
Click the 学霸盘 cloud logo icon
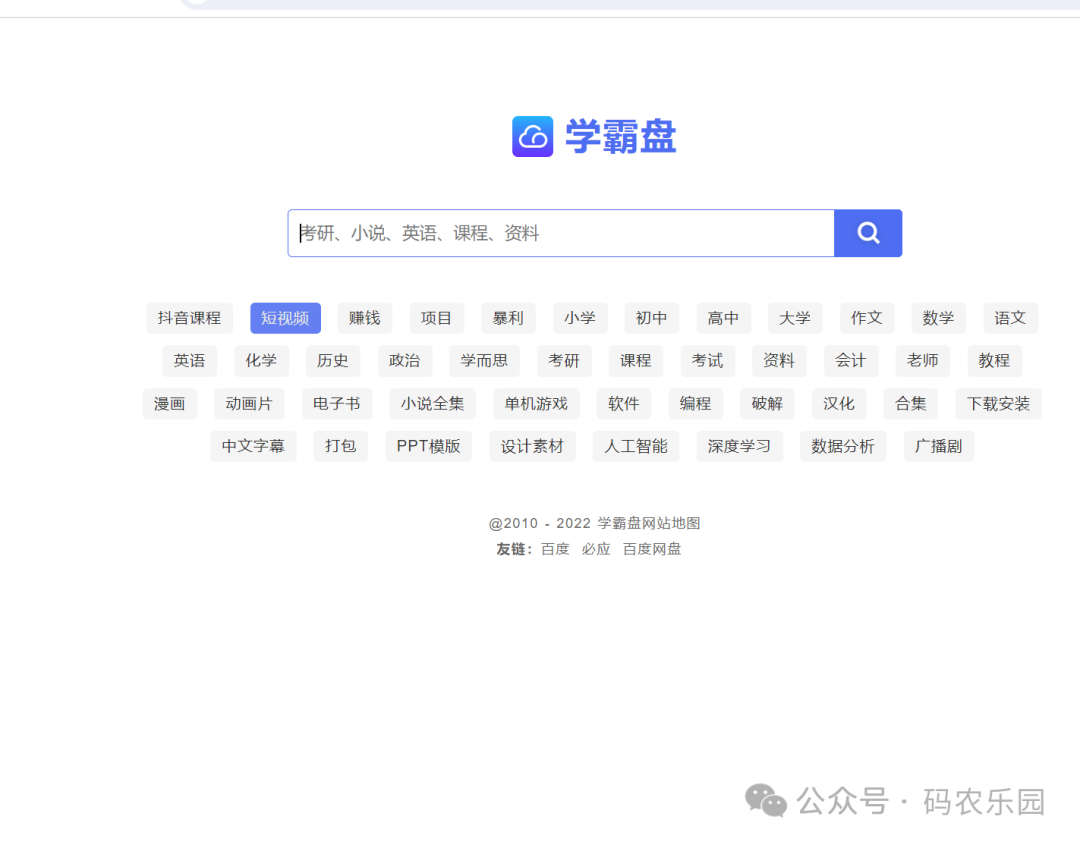coord(532,135)
